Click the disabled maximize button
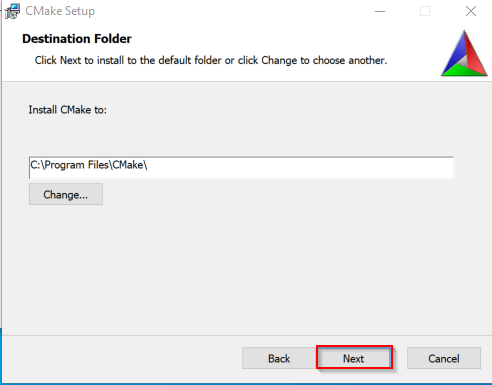Image resolution: width=492 pixels, height=385 pixels. pos(425,11)
